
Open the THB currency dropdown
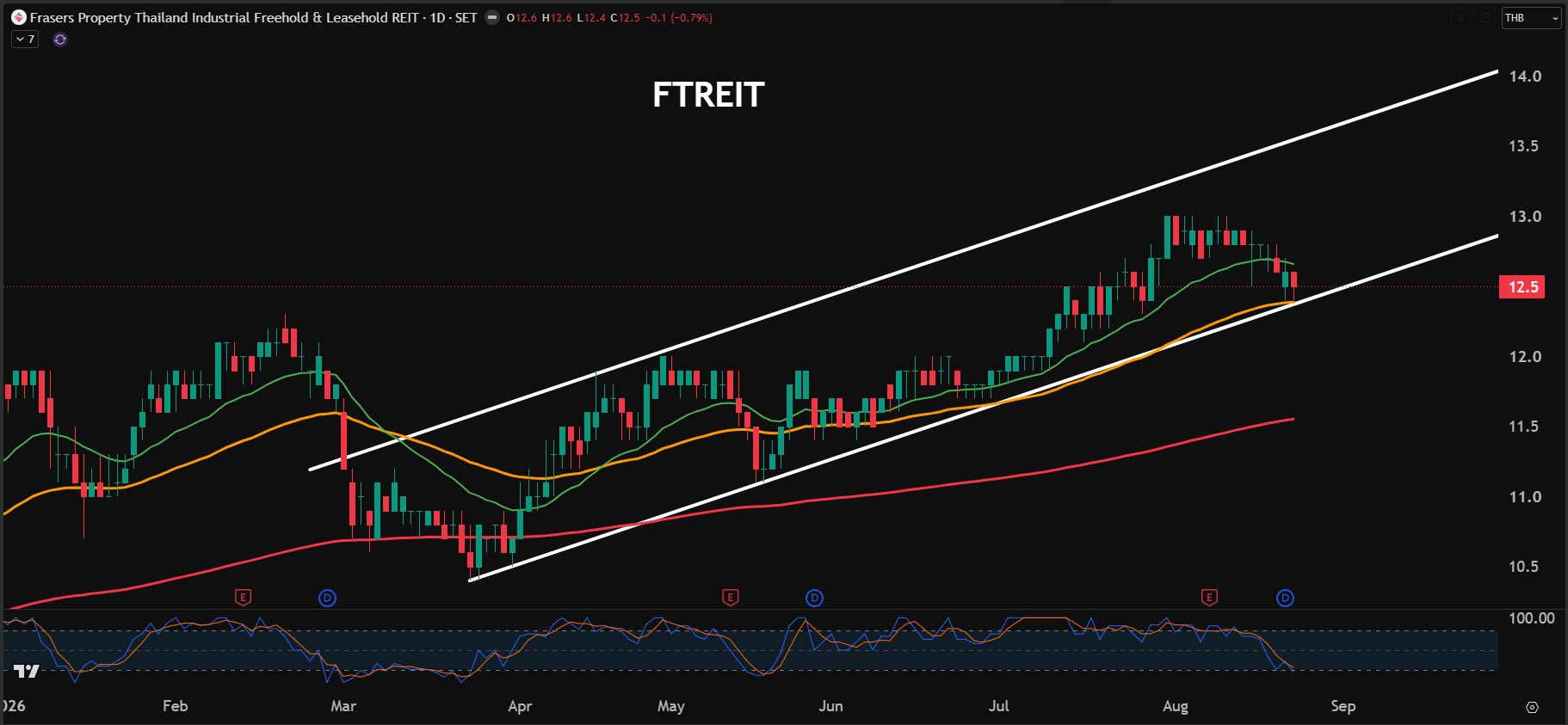[x=1531, y=18]
